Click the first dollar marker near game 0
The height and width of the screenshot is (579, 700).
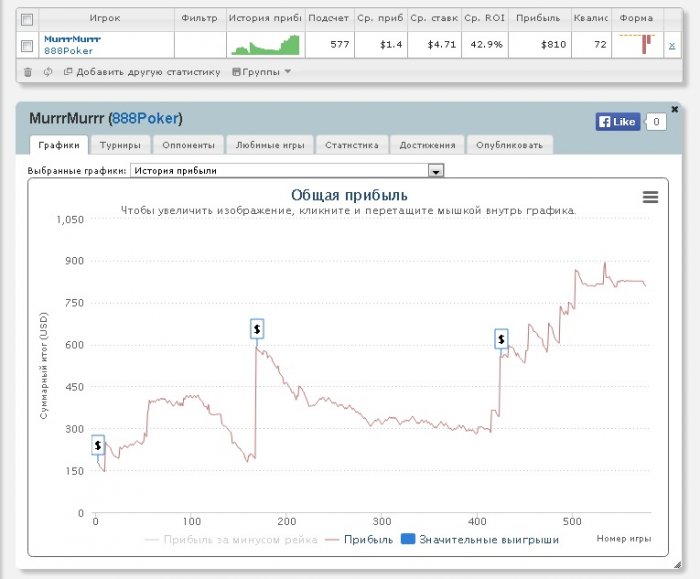point(98,445)
